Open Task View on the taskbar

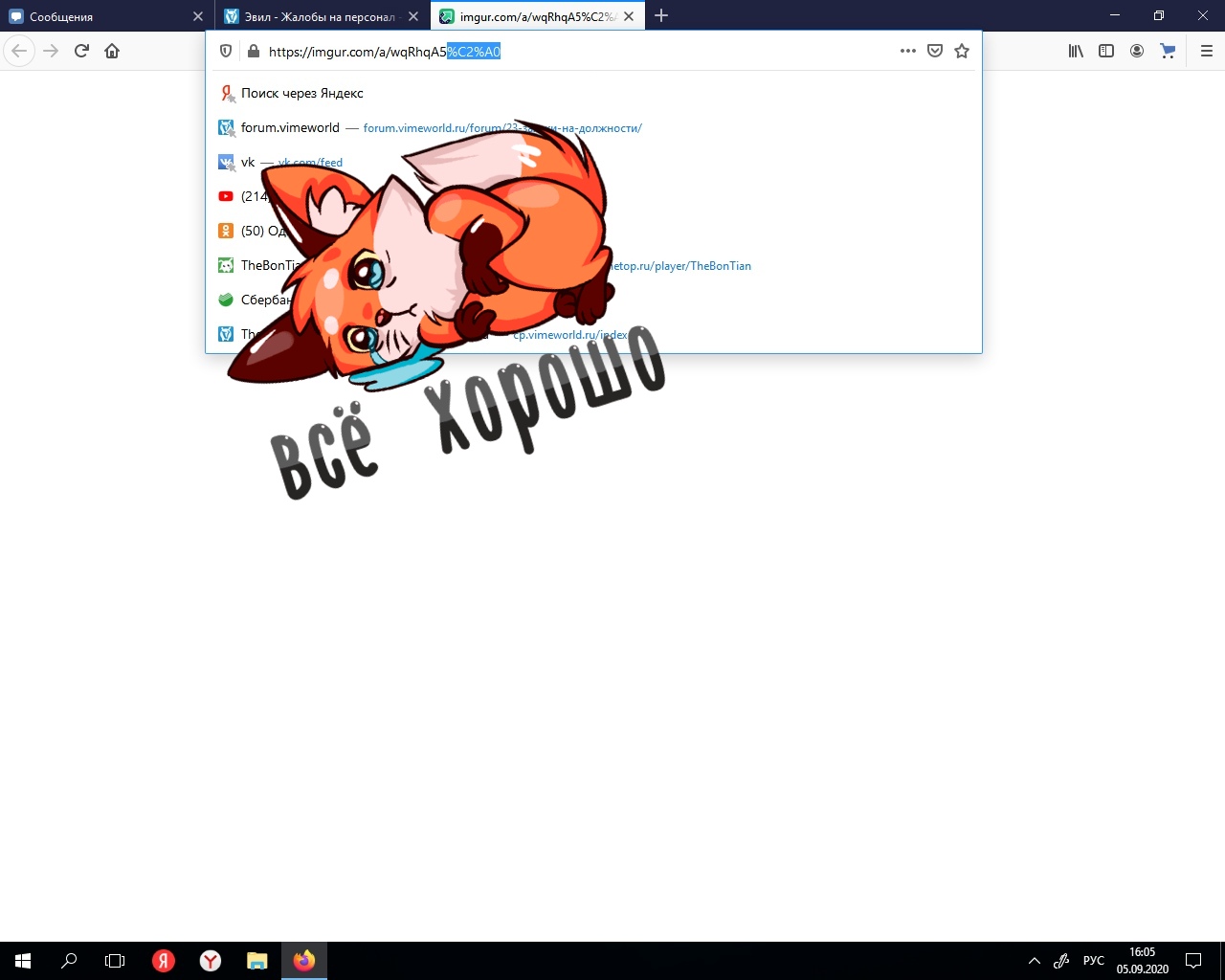[x=115, y=961]
